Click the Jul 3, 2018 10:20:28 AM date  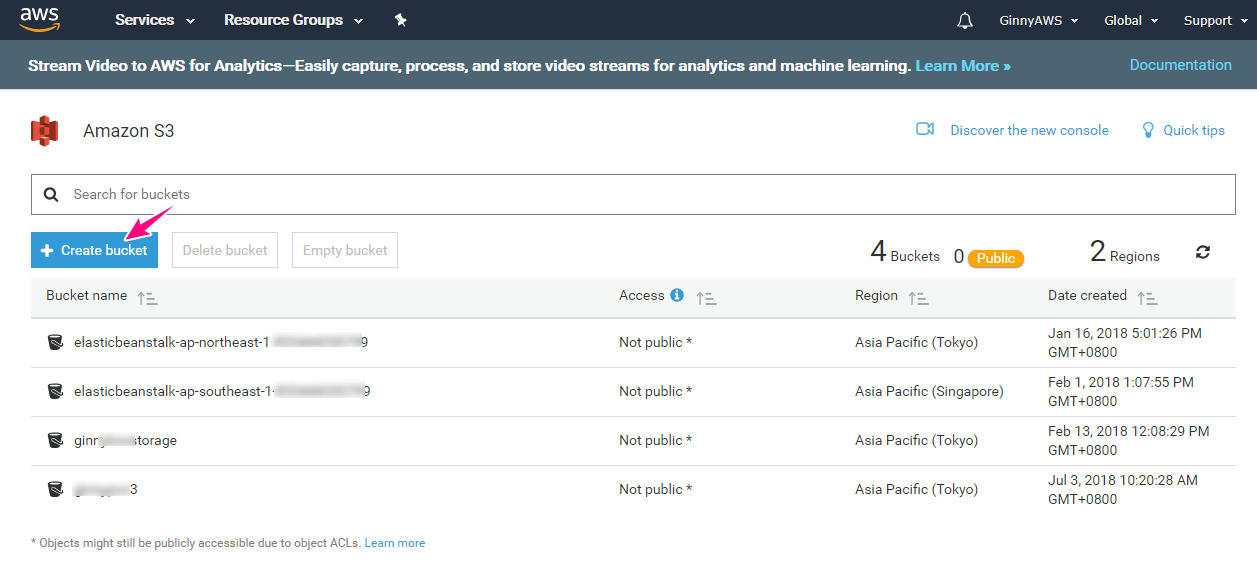click(1123, 489)
